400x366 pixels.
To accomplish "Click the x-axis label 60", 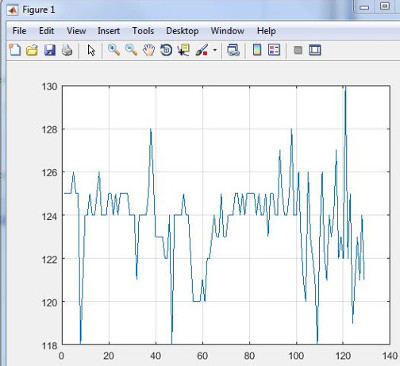I will [x=202, y=356].
